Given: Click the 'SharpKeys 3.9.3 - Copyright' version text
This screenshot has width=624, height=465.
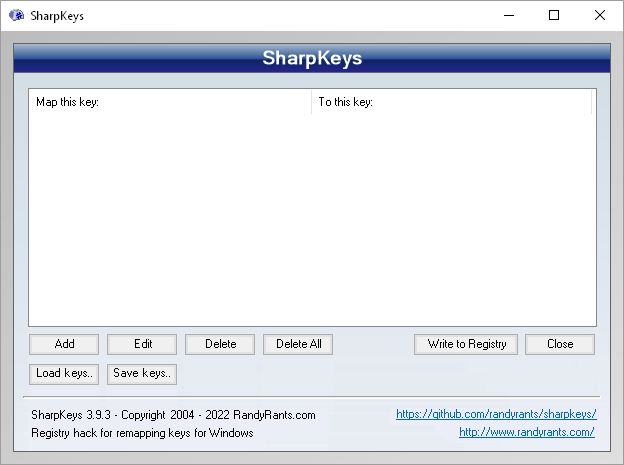Looking at the screenshot, I should [x=174, y=415].
